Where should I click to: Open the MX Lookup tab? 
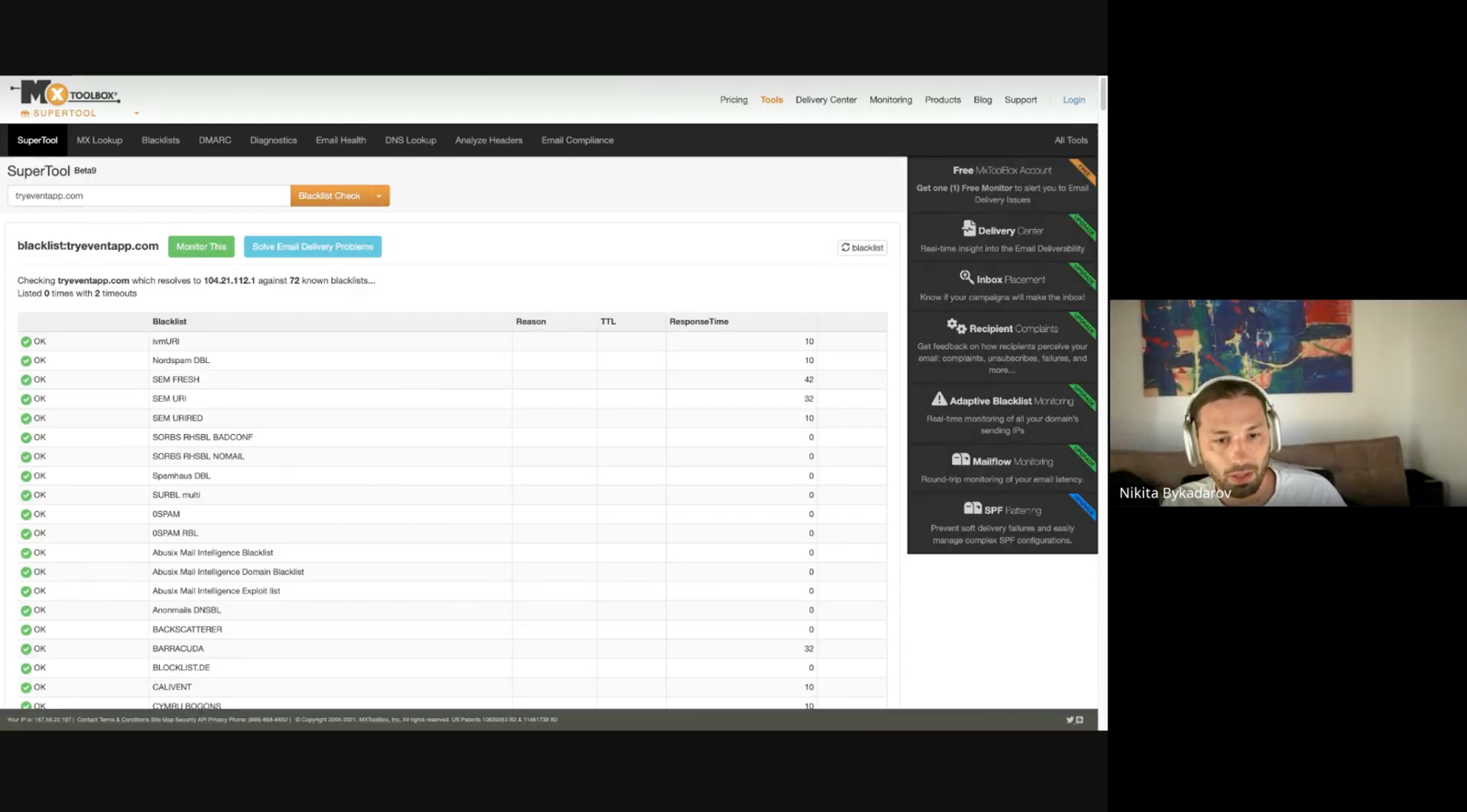[99, 140]
